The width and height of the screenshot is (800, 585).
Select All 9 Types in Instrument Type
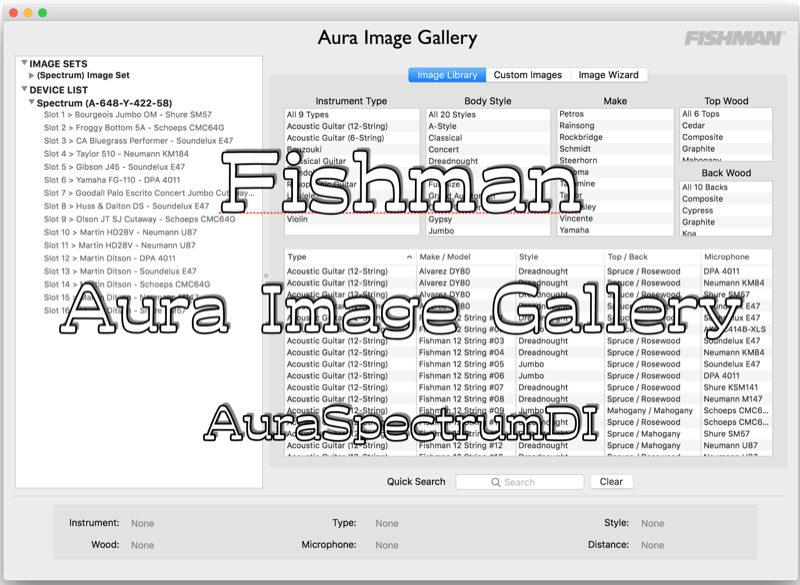pyautogui.click(x=352, y=115)
